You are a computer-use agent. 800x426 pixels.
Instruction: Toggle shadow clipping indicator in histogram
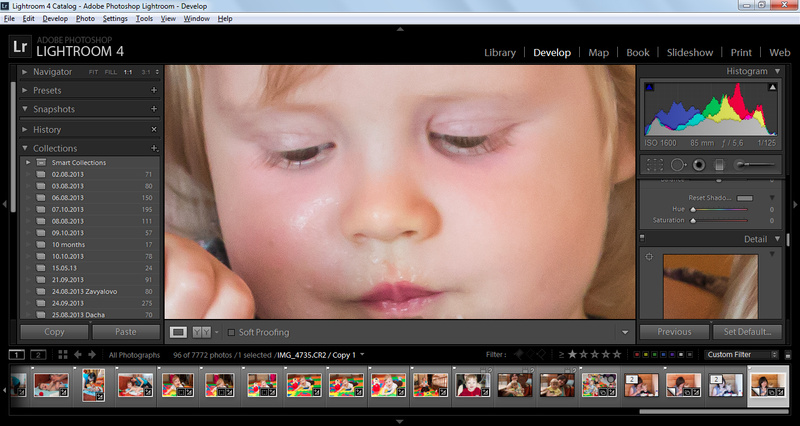(650, 88)
